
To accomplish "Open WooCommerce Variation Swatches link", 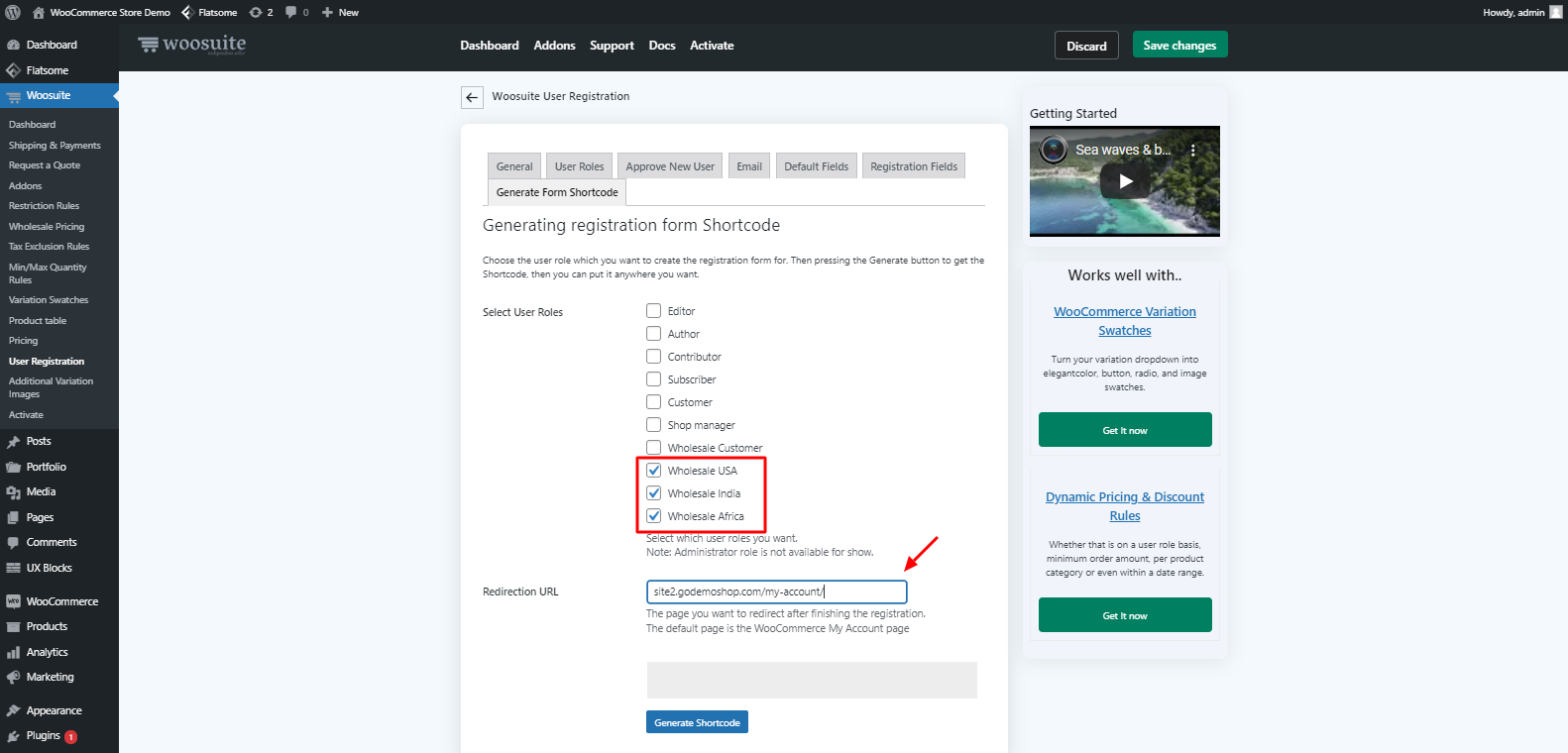I will point(1125,321).
